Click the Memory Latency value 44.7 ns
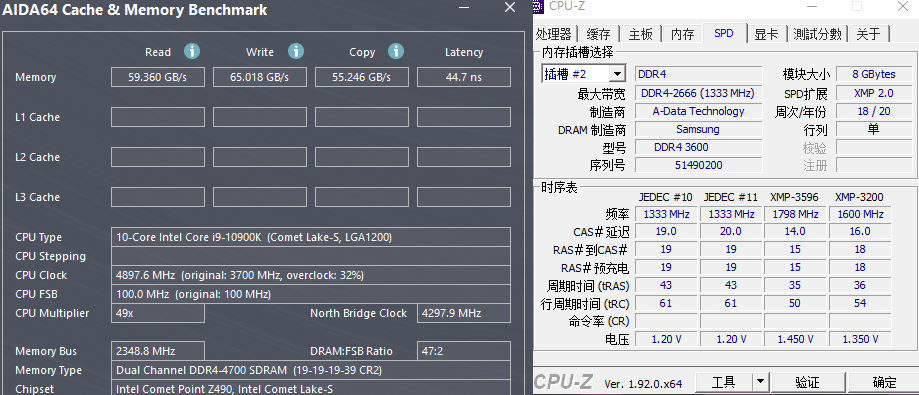Image resolution: width=919 pixels, height=395 pixels. [464, 77]
